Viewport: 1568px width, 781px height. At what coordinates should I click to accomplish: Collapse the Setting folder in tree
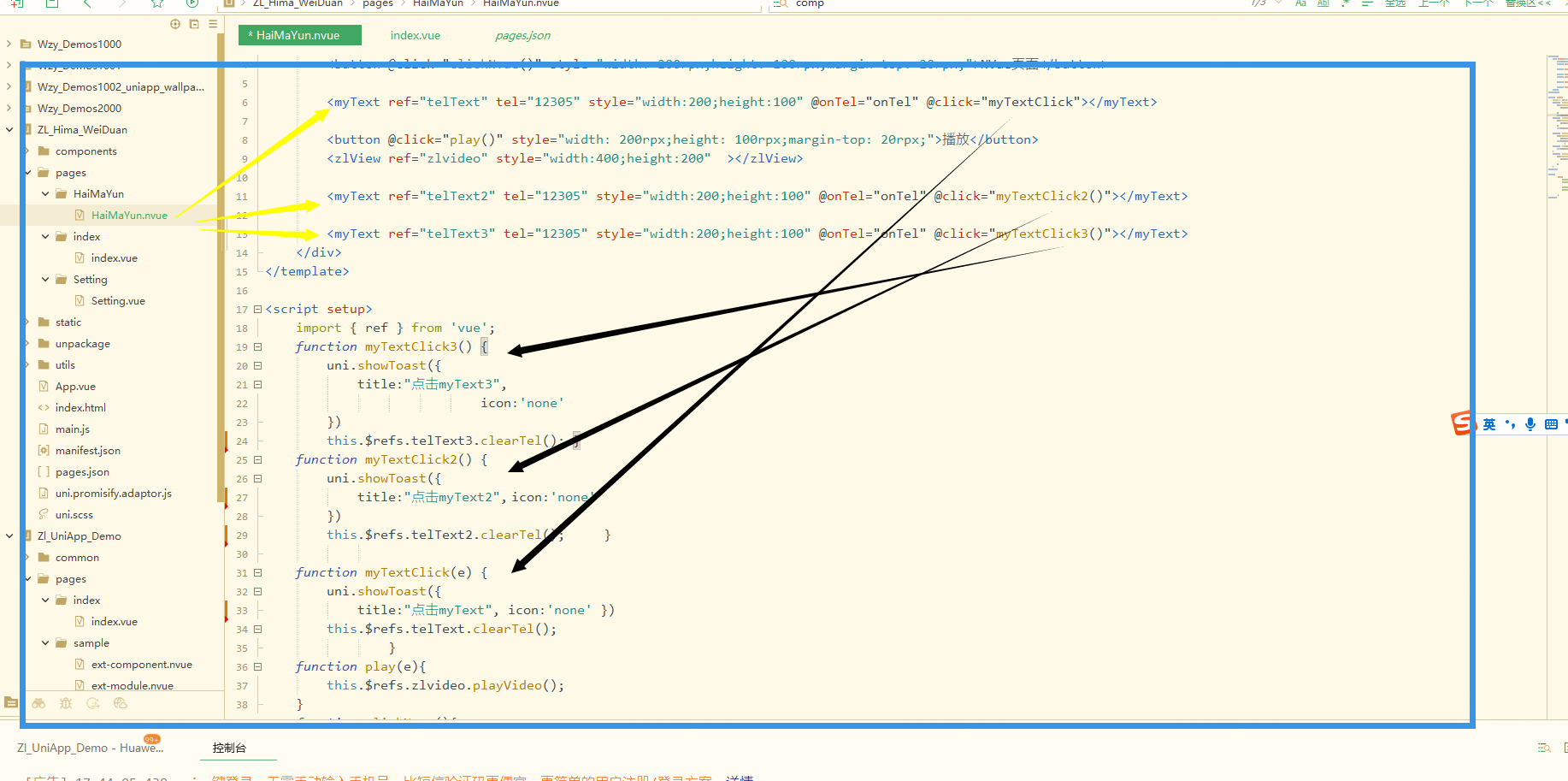(x=45, y=280)
